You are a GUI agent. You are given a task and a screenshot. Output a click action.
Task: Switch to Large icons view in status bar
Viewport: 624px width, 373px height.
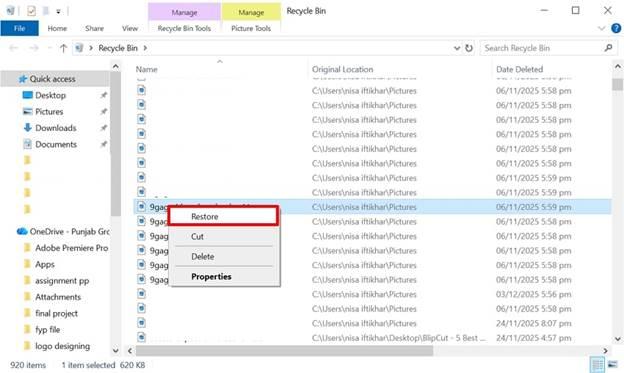click(613, 364)
